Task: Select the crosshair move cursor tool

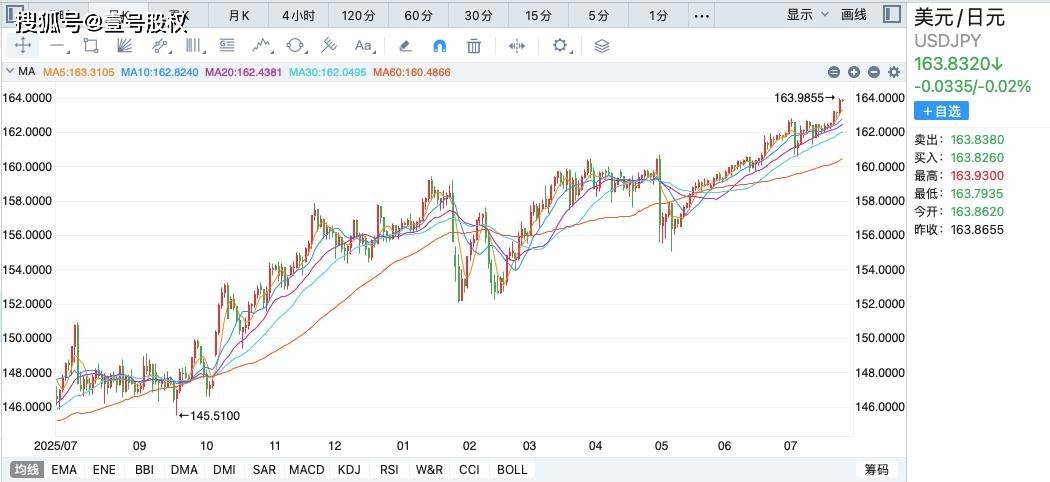Action: pyautogui.click(x=23, y=46)
